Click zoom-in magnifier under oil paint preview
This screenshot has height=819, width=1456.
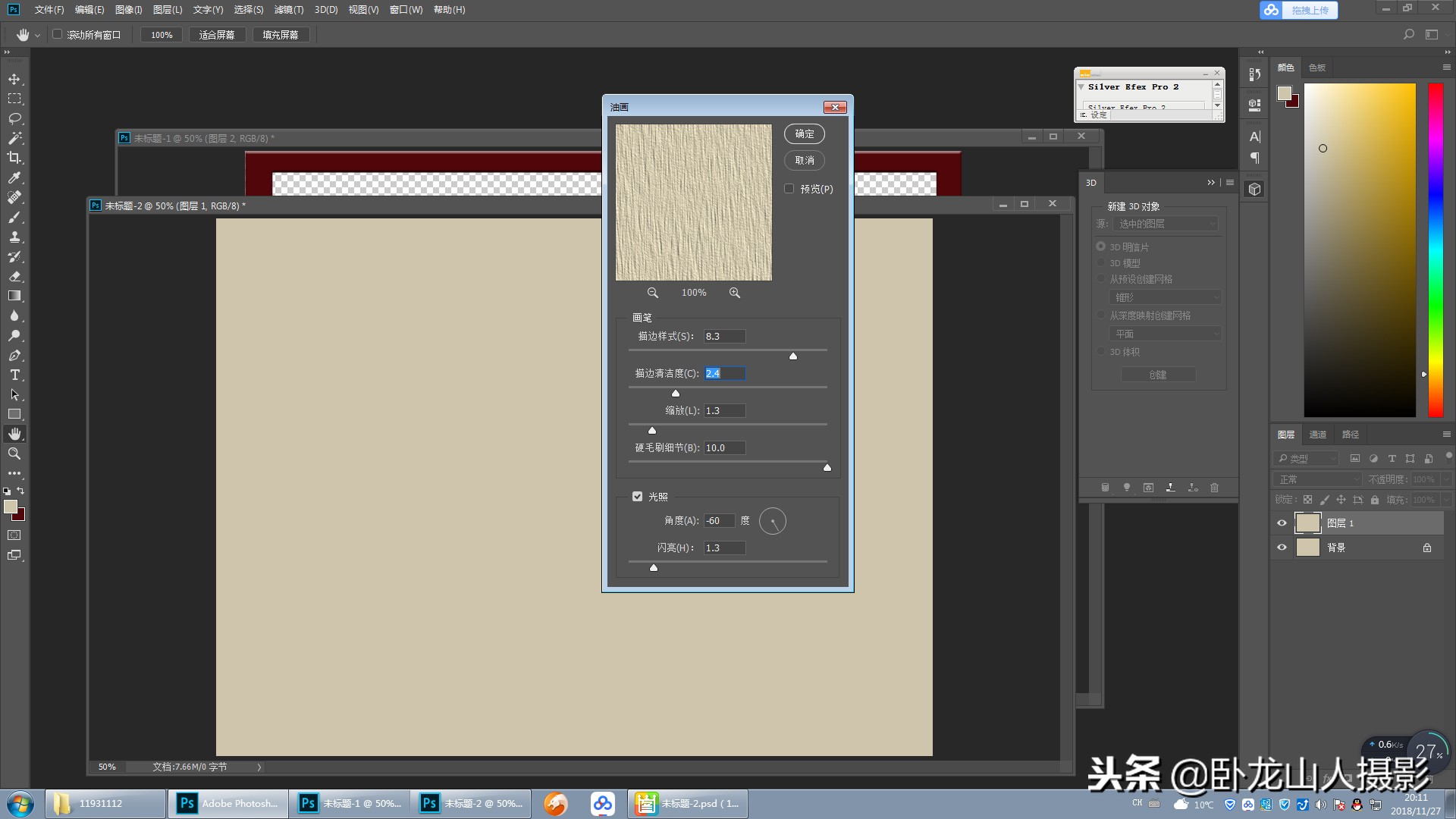[734, 293]
